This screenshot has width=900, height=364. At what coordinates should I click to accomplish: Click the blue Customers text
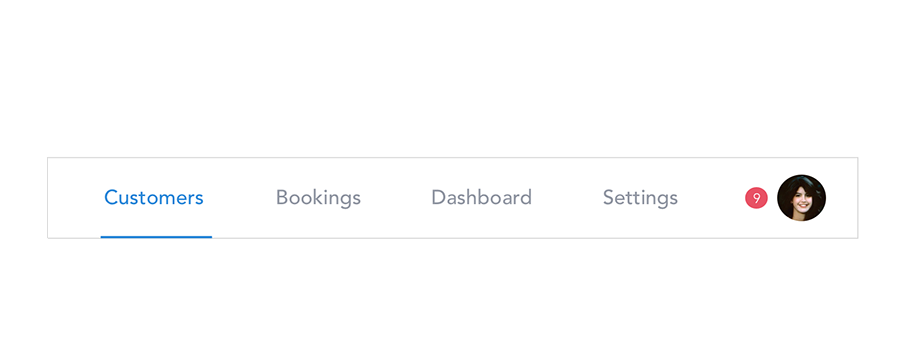pyautogui.click(x=154, y=198)
